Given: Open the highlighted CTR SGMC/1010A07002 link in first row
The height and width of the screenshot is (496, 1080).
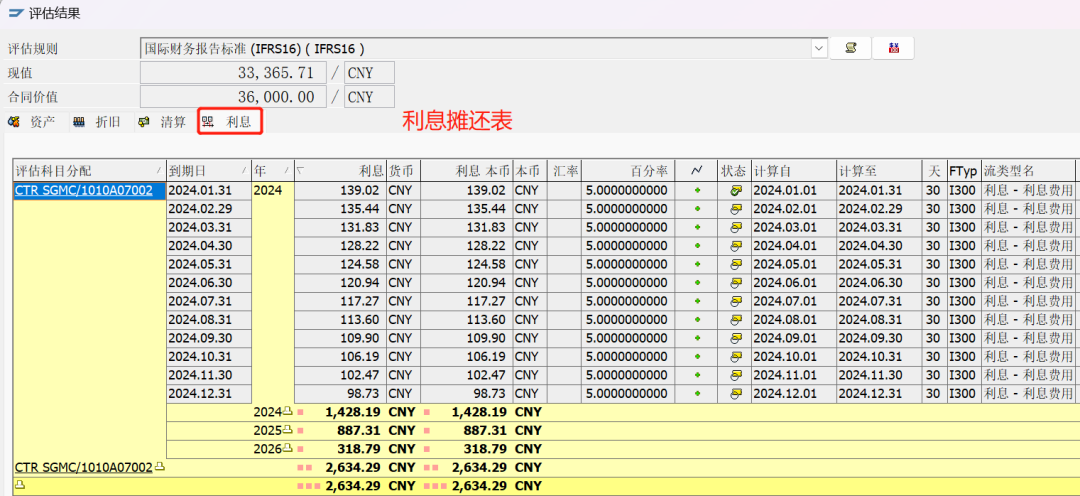Looking at the screenshot, I should (84, 190).
